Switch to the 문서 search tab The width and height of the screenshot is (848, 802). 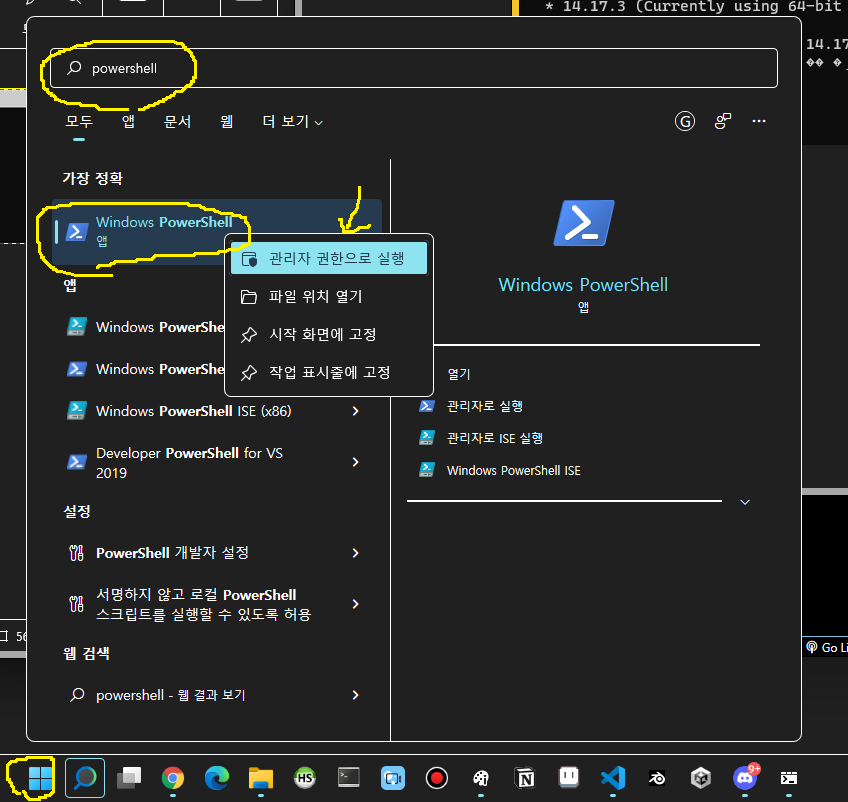click(177, 121)
